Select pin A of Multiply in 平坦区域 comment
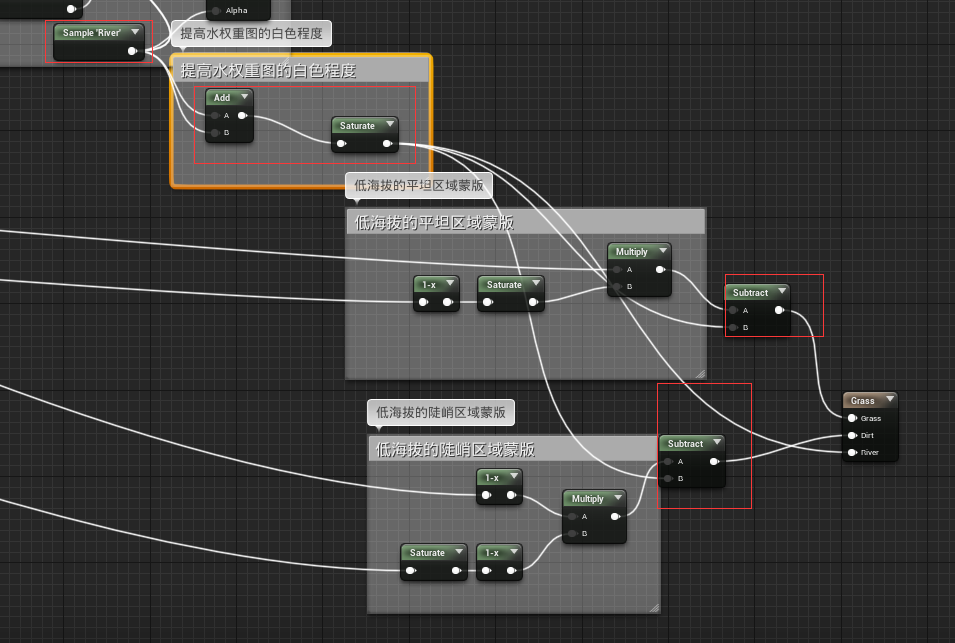 (x=618, y=270)
